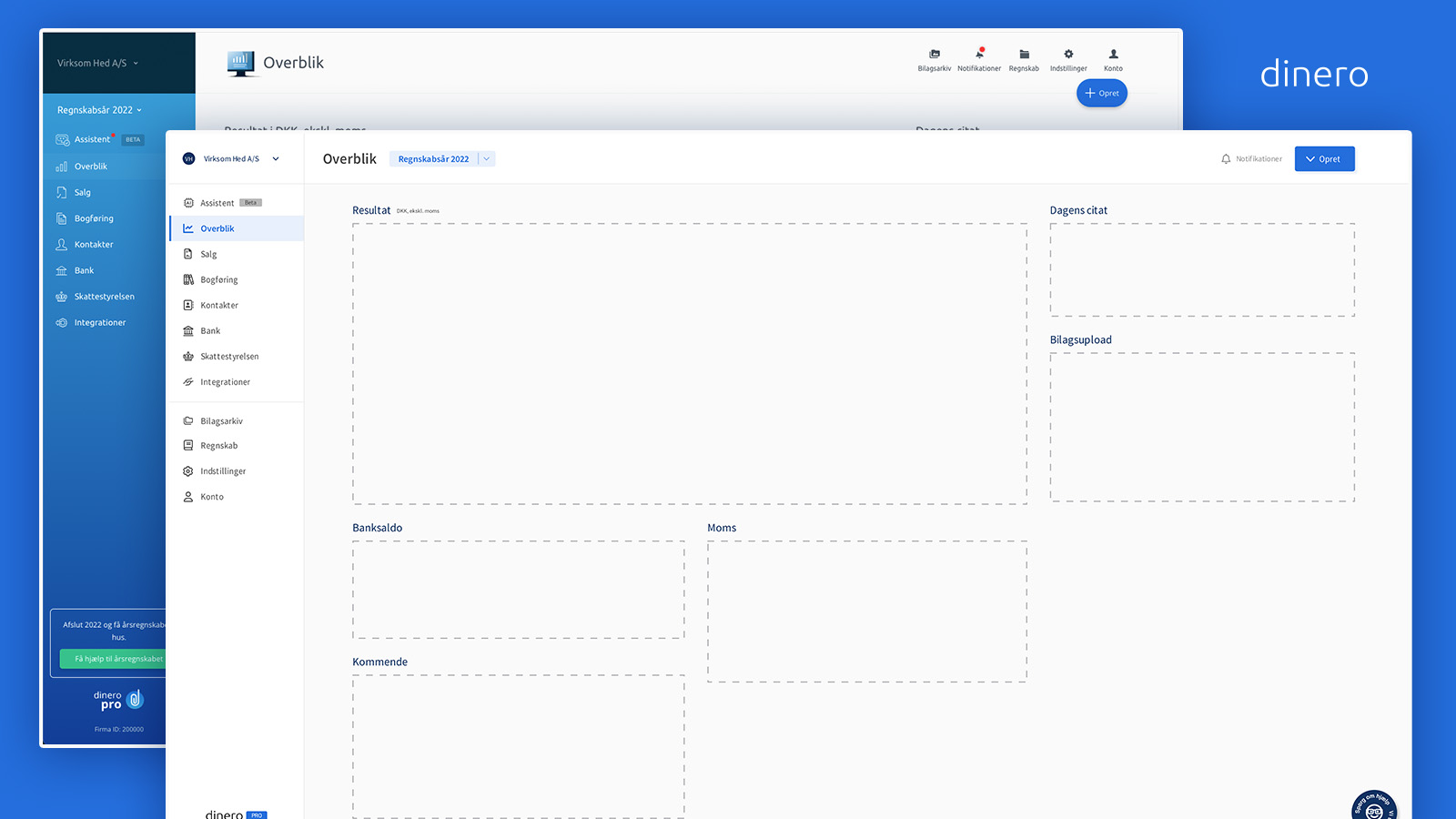Screen dimensions: 1456x819
Task: Select Overblik in the blue old sidebar
Action: [x=81, y=167]
